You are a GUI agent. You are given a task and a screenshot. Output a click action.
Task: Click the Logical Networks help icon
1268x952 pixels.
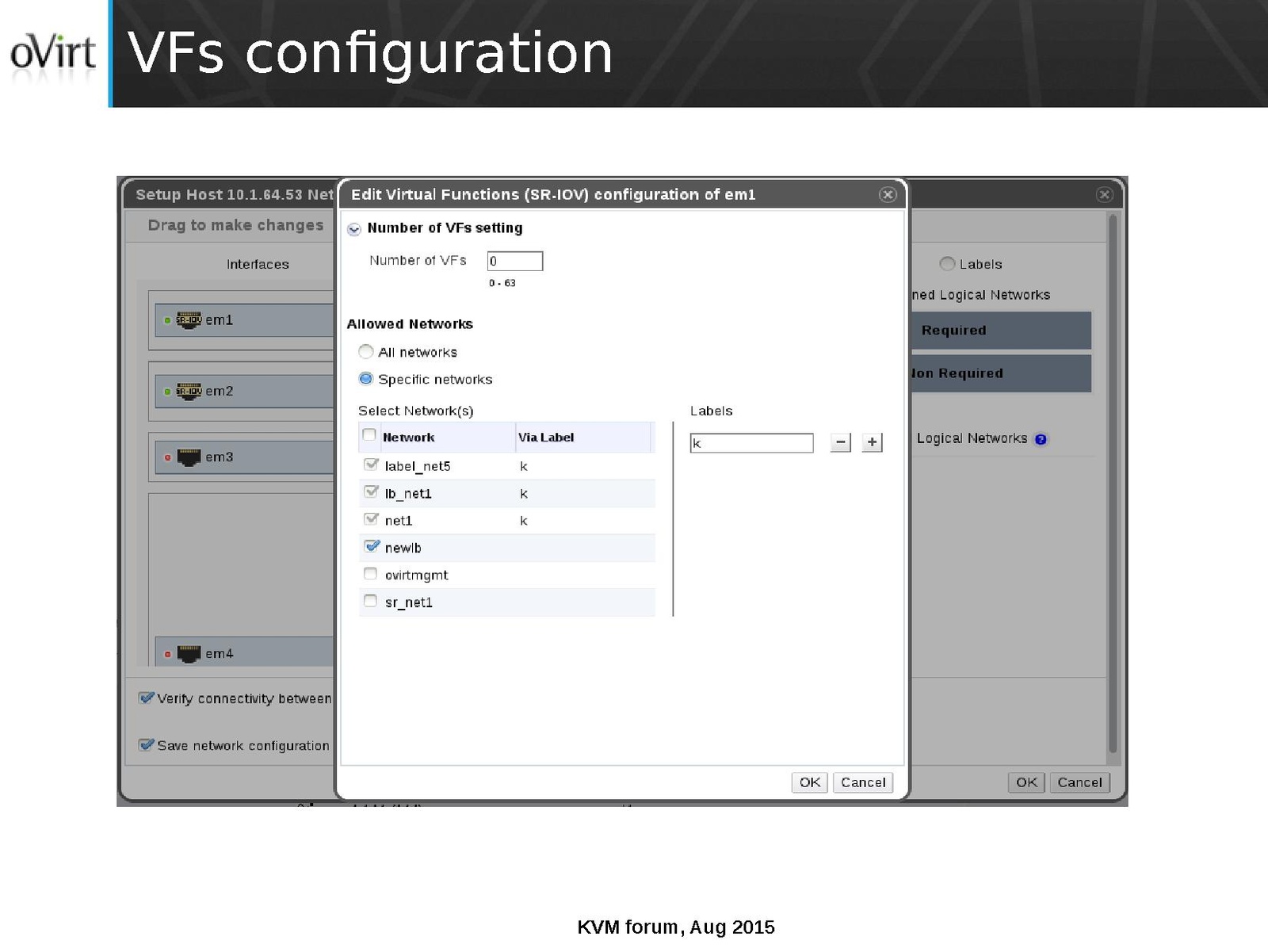[1041, 439]
